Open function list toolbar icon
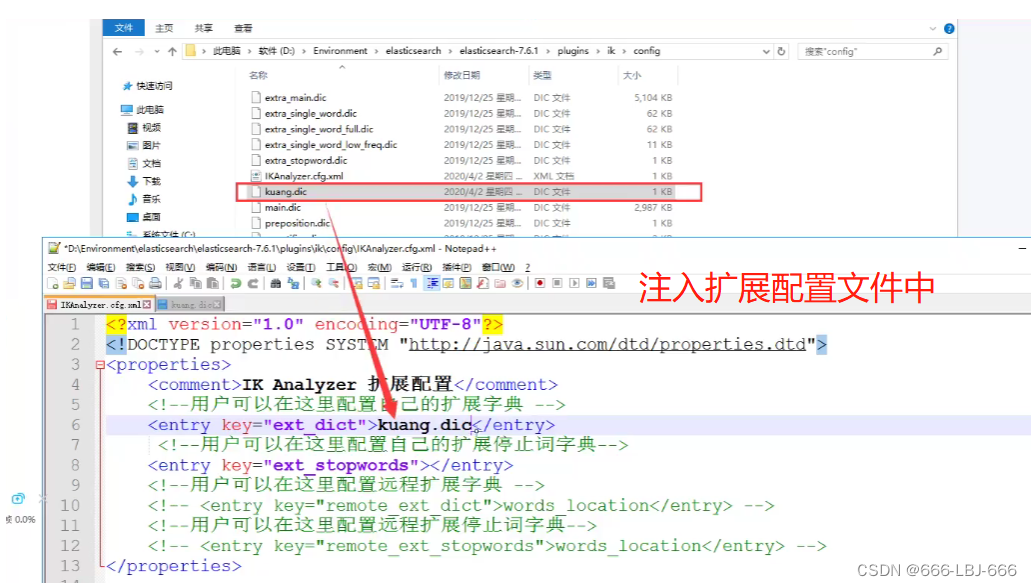The width and height of the screenshot is (1032, 586). click(x=482, y=283)
